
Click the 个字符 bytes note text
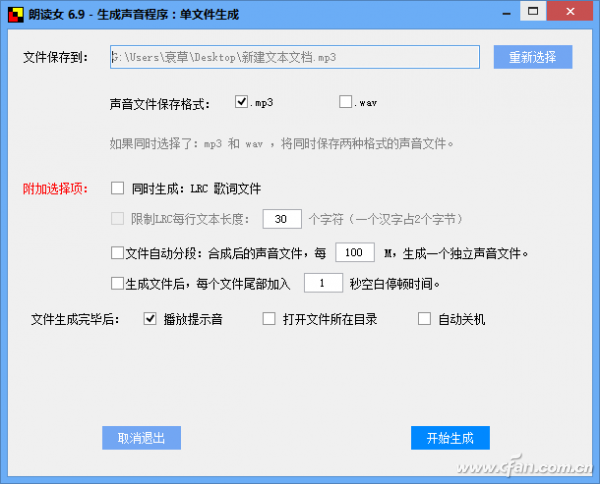[x=386, y=219]
